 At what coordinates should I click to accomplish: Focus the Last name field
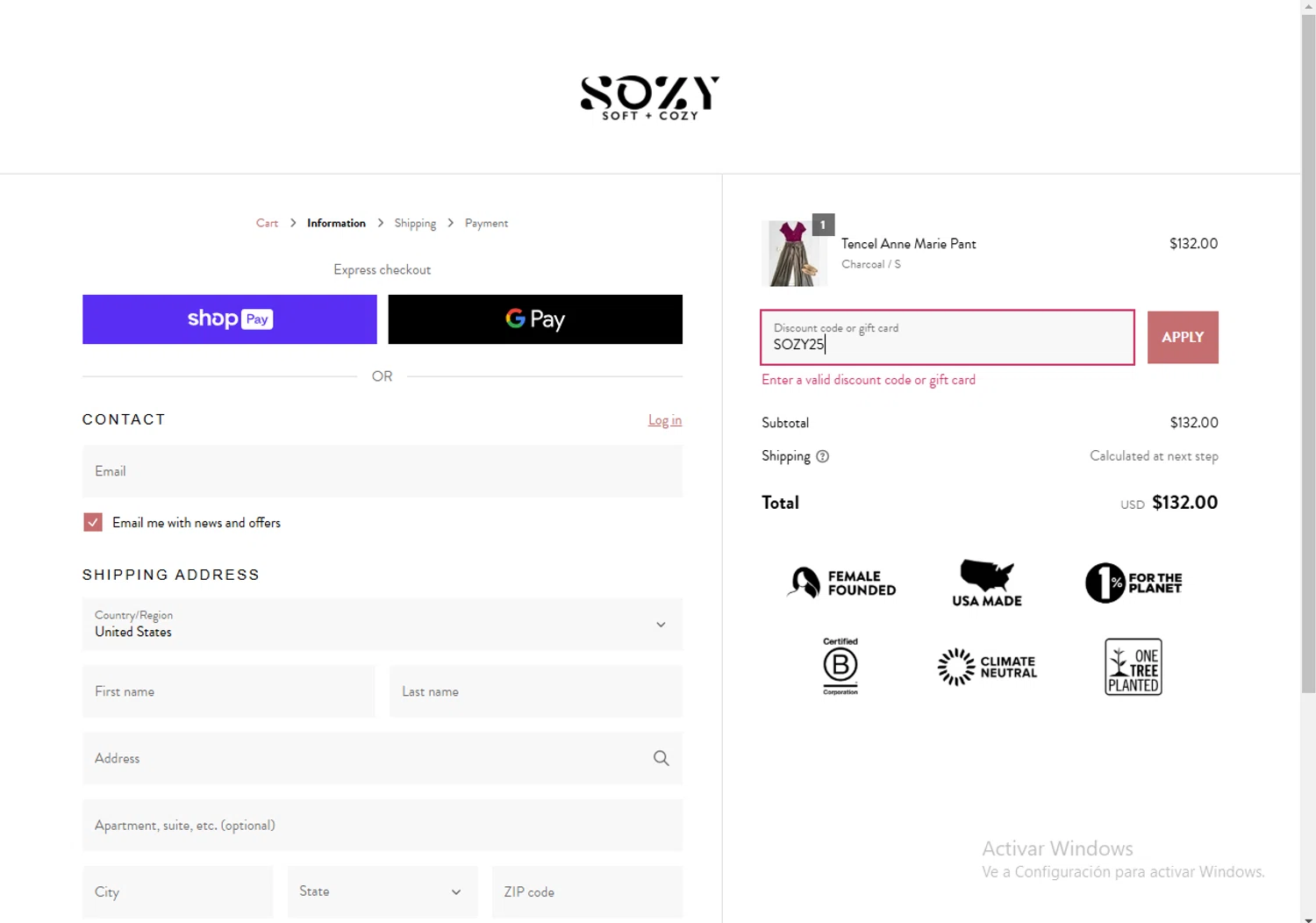point(536,691)
